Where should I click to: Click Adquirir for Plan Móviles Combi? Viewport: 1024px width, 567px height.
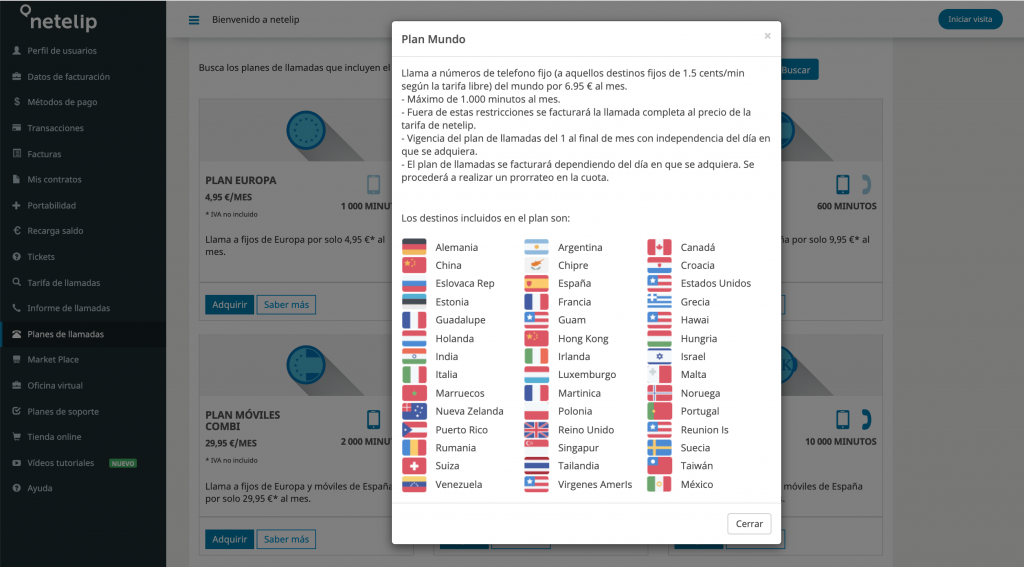pos(229,539)
